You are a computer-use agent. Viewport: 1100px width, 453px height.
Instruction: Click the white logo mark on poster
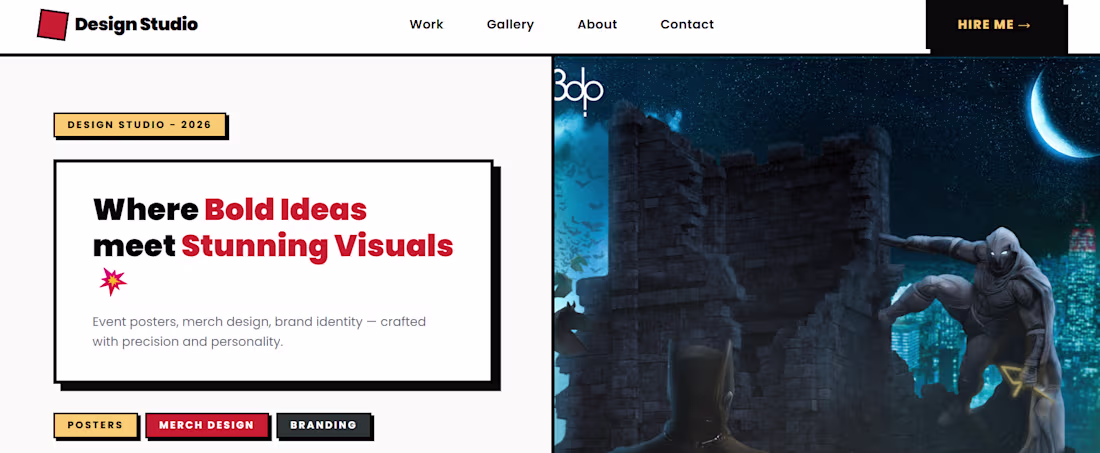579,90
